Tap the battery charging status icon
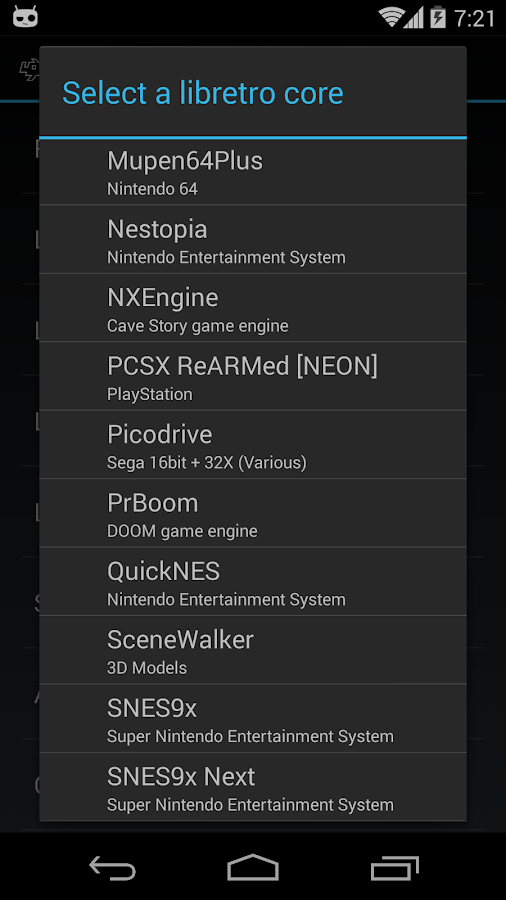 click(438, 17)
